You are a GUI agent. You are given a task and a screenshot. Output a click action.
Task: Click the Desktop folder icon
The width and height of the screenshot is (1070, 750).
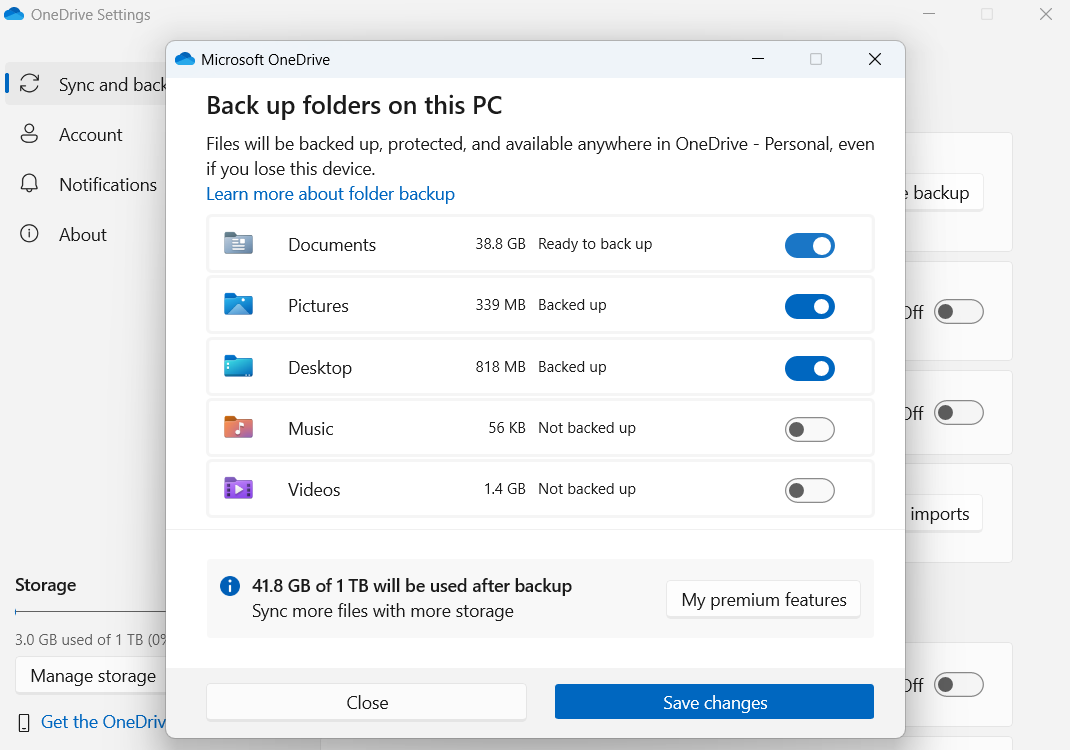tap(238, 367)
